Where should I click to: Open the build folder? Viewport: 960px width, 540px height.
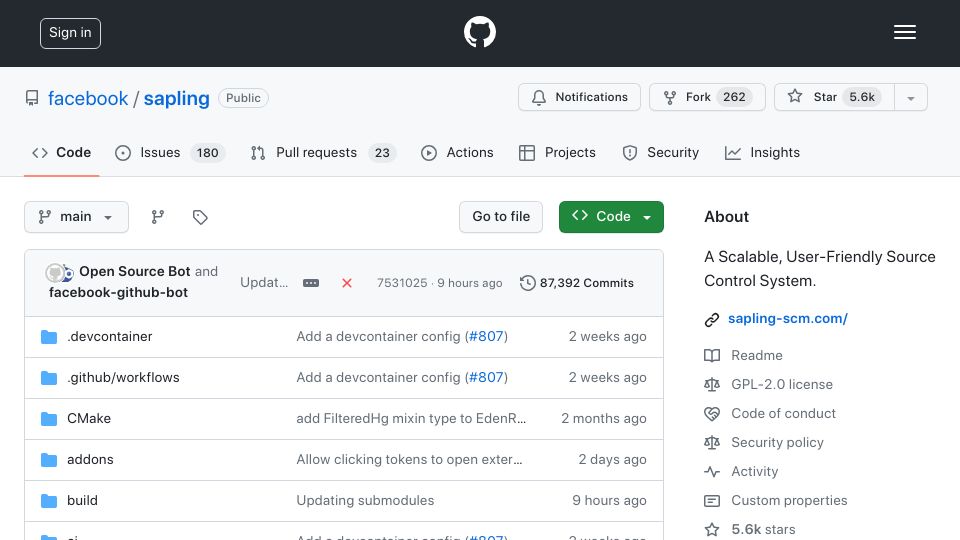click(x=82, y=500)
